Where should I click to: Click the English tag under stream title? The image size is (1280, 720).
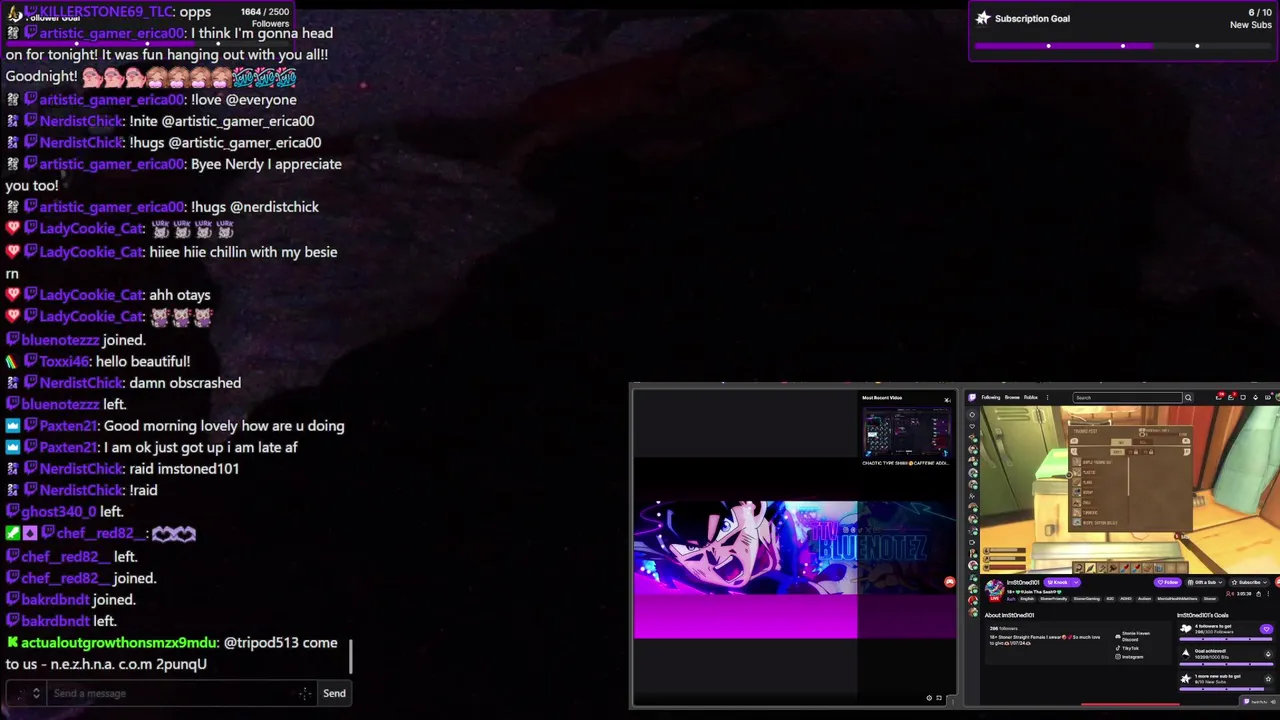[1027, 599]
